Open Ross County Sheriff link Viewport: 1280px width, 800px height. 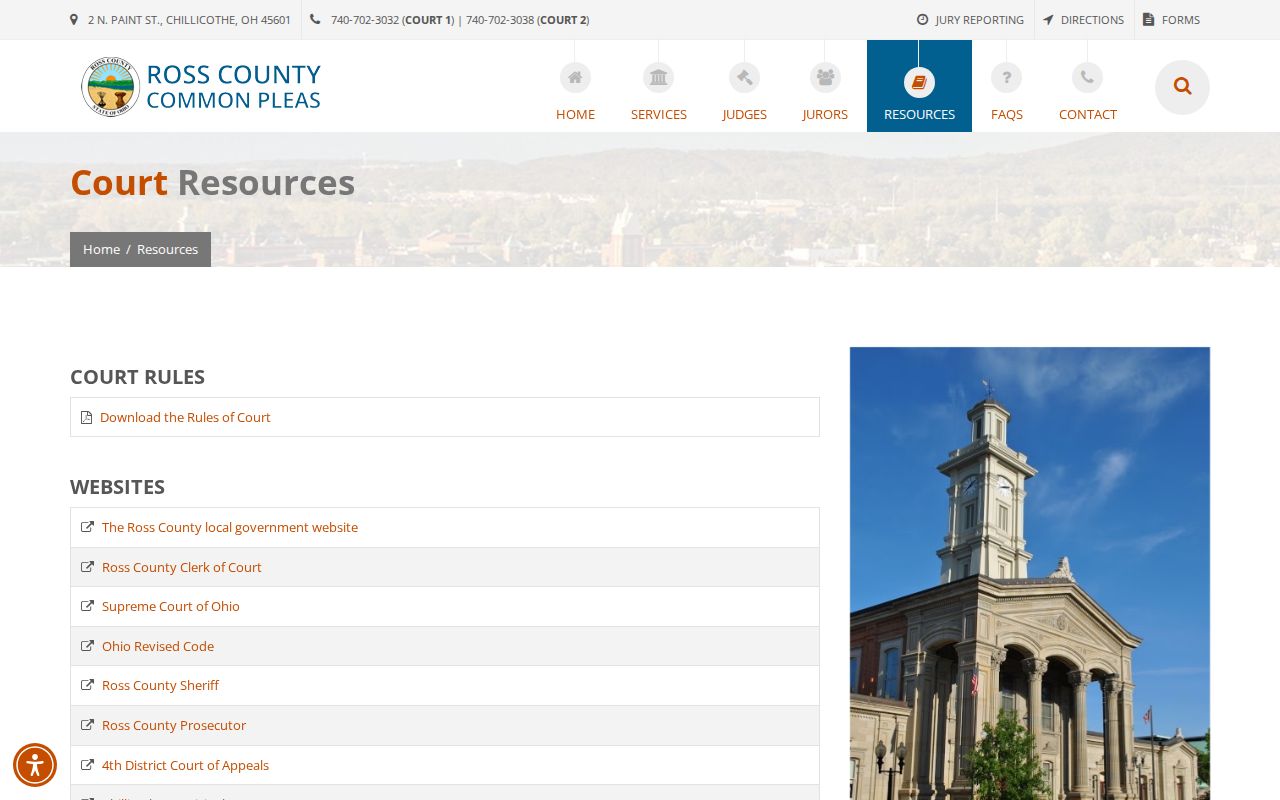coord(160,685)
